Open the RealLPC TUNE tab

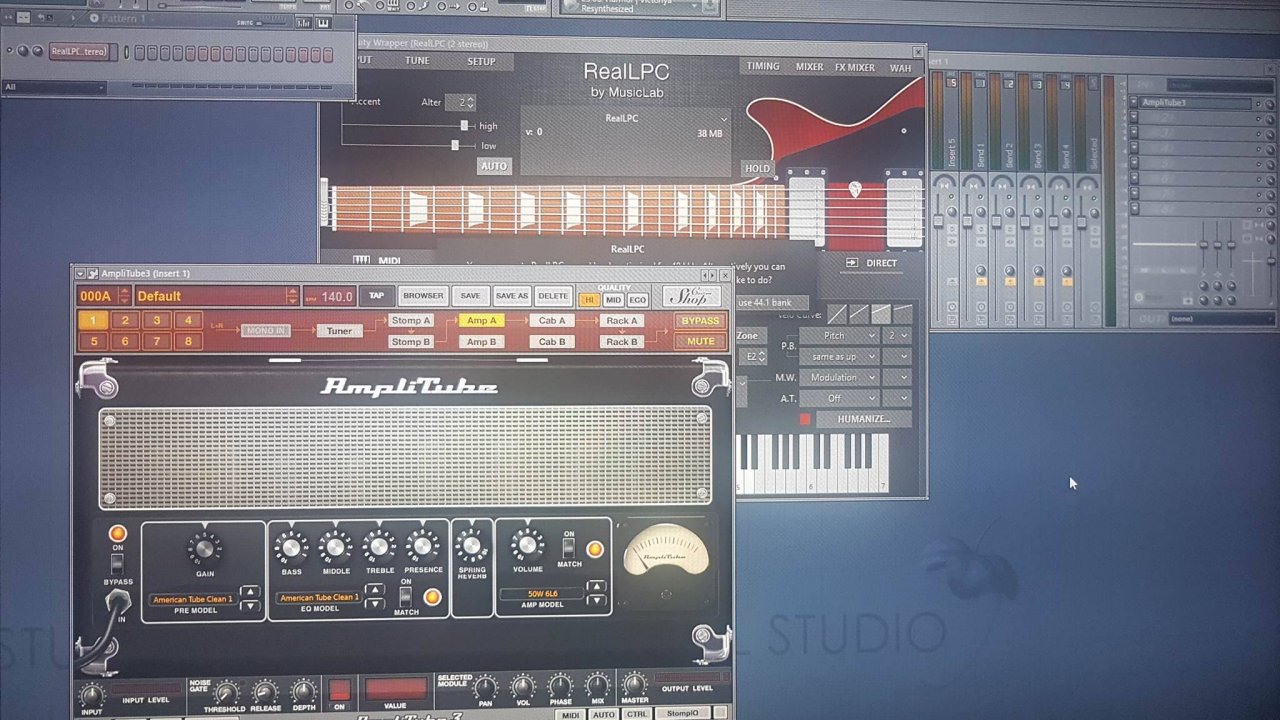pyautogui.click(x=417, y=61)
